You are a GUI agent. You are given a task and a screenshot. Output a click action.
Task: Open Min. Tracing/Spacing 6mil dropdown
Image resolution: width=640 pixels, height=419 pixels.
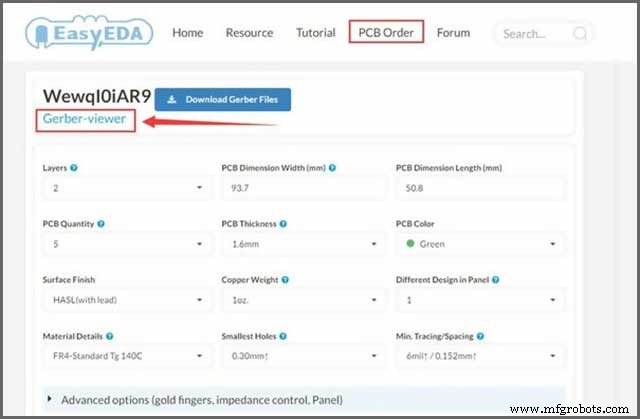click(x=480, y=356)
